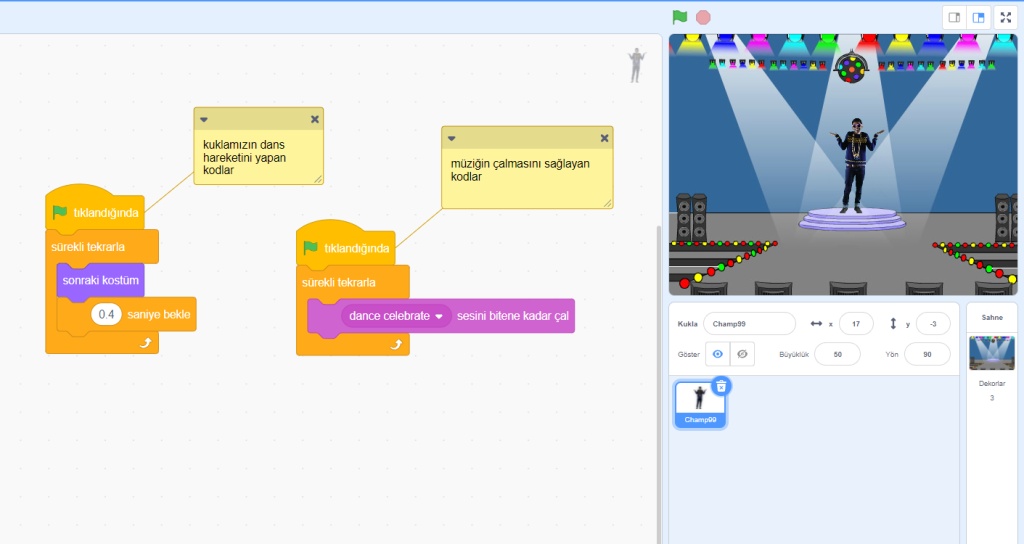Click the Sahne stage panel label

click(x=992, y=317)
